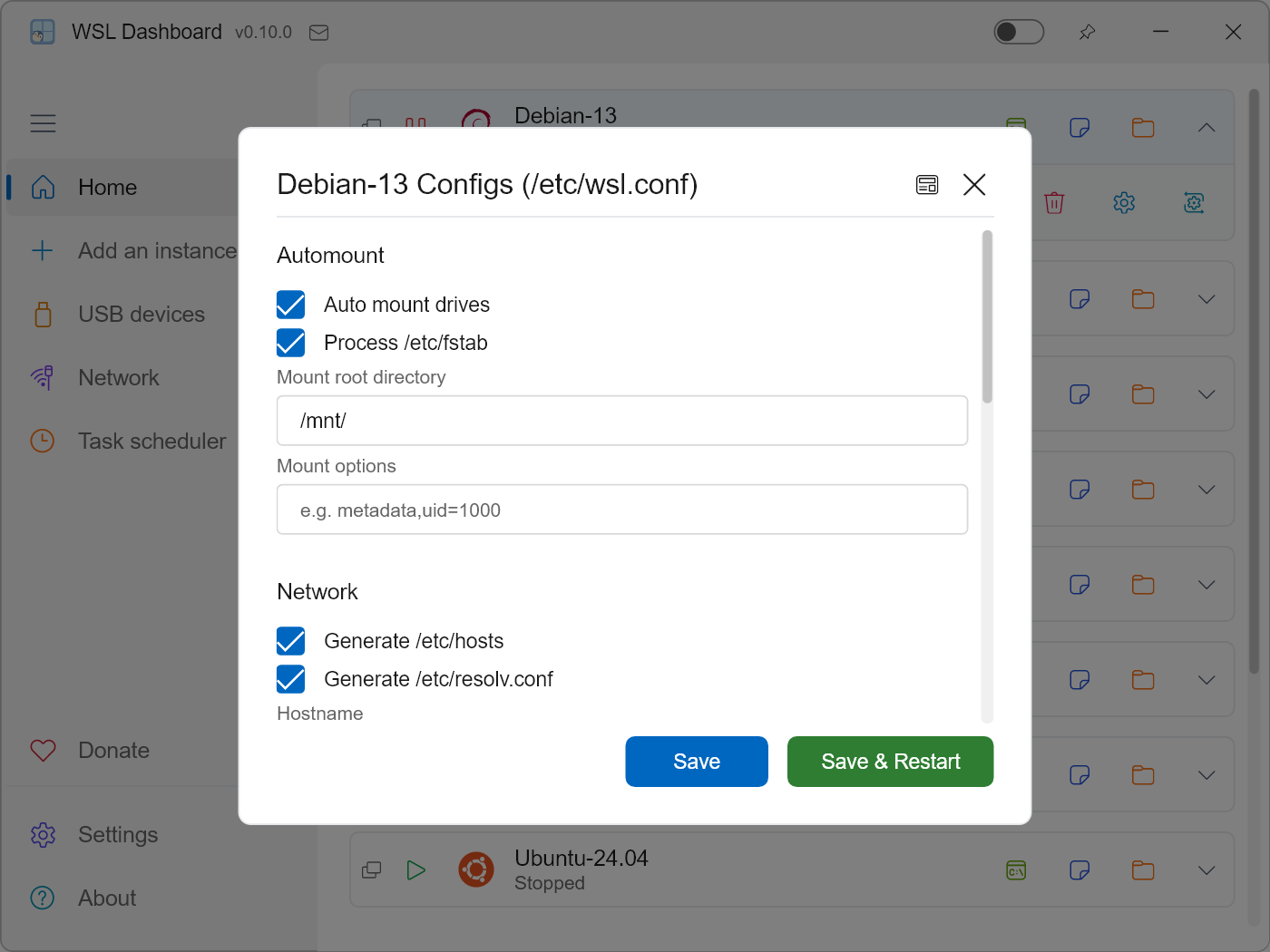Click the Mount root directory label
The image size is (1270, 952).
[x=361, y=377]
